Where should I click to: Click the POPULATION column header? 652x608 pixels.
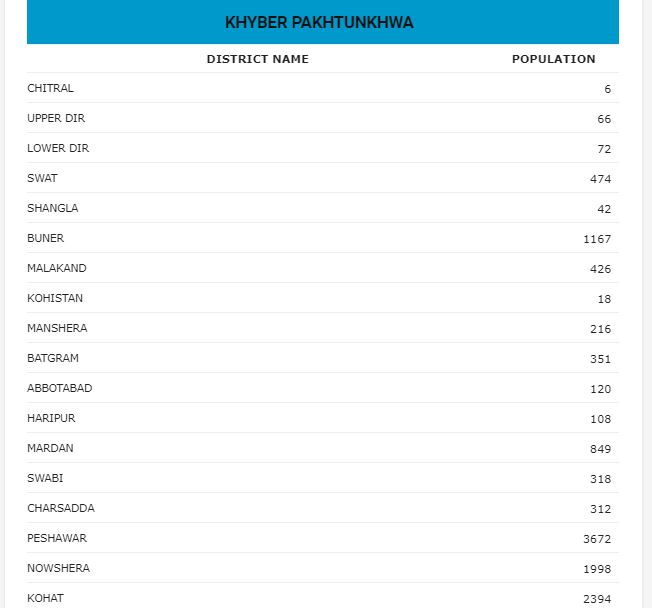[x=553, y=59]
